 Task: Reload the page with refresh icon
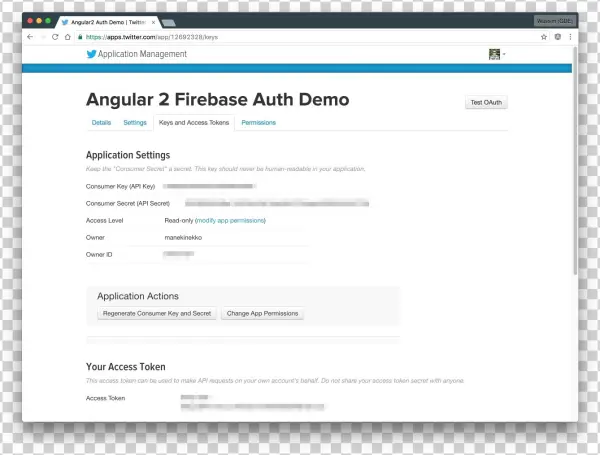(55, 37)
